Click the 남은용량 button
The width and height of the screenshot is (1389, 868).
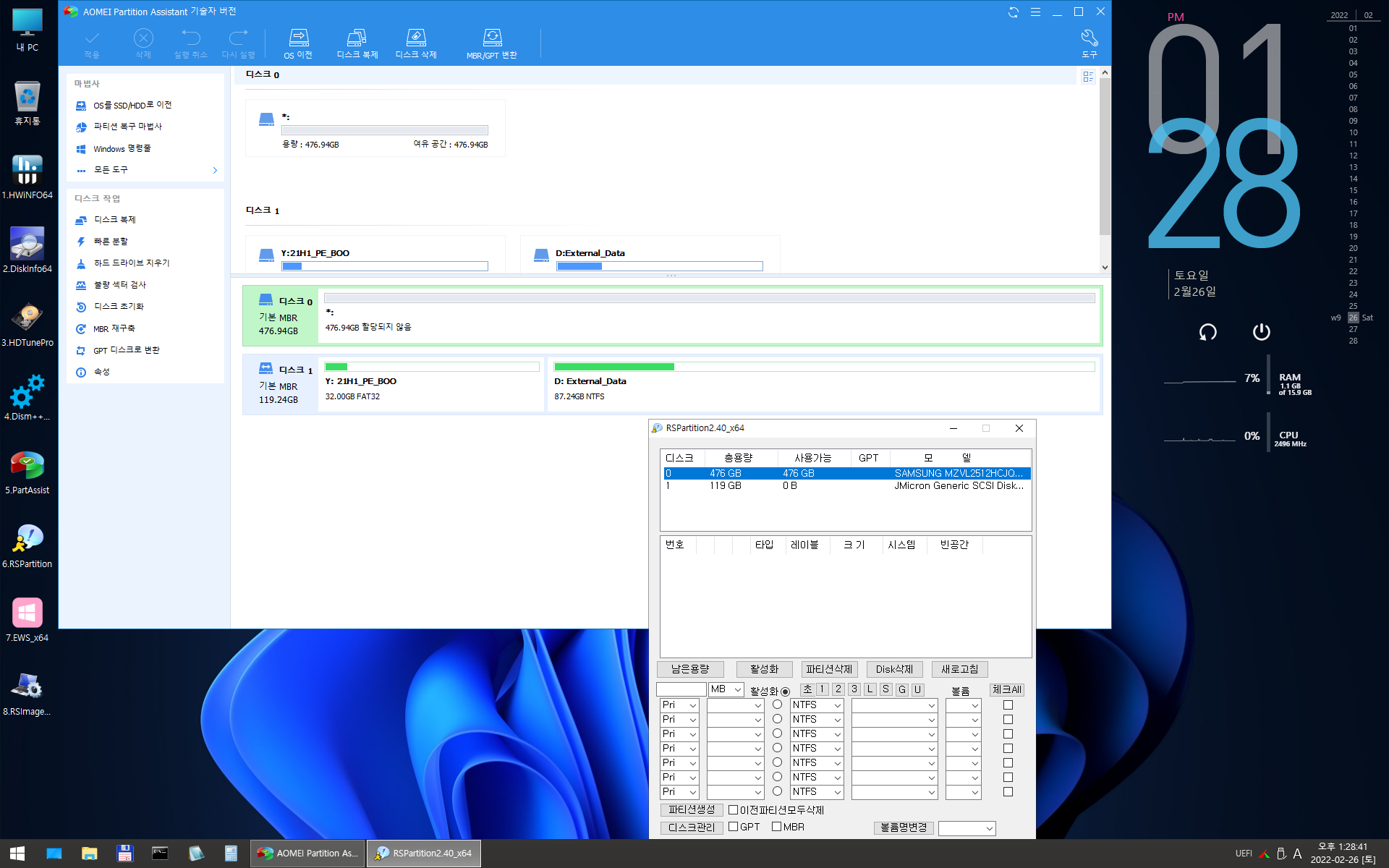click(x=690, y=669)
